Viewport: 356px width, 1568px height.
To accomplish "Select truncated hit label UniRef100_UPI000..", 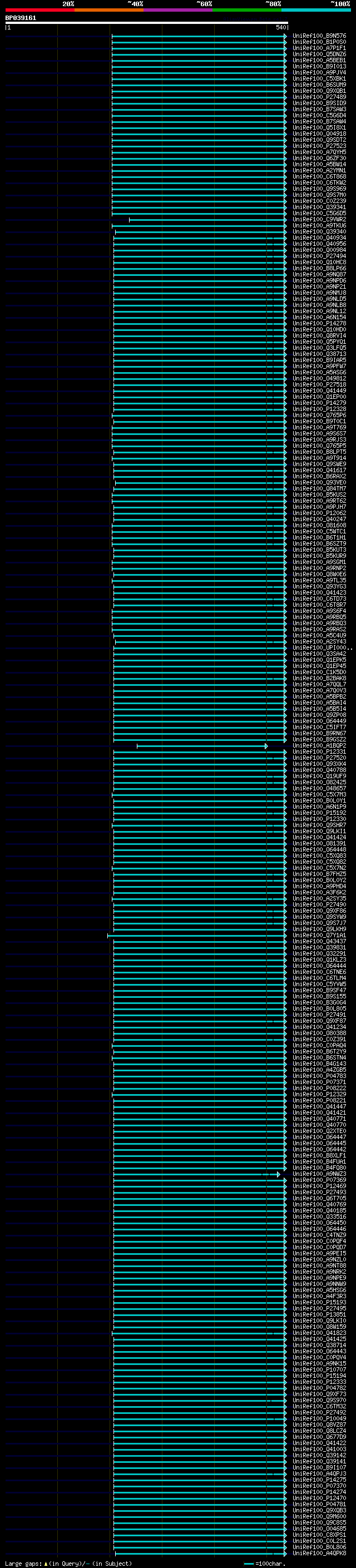I will pos(322,647).
